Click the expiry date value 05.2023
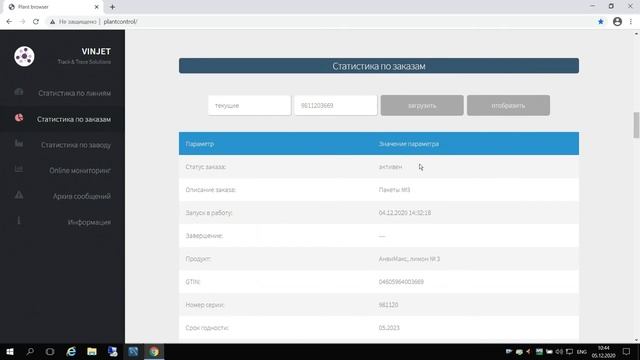640x360 pixels. pos(389,328)
